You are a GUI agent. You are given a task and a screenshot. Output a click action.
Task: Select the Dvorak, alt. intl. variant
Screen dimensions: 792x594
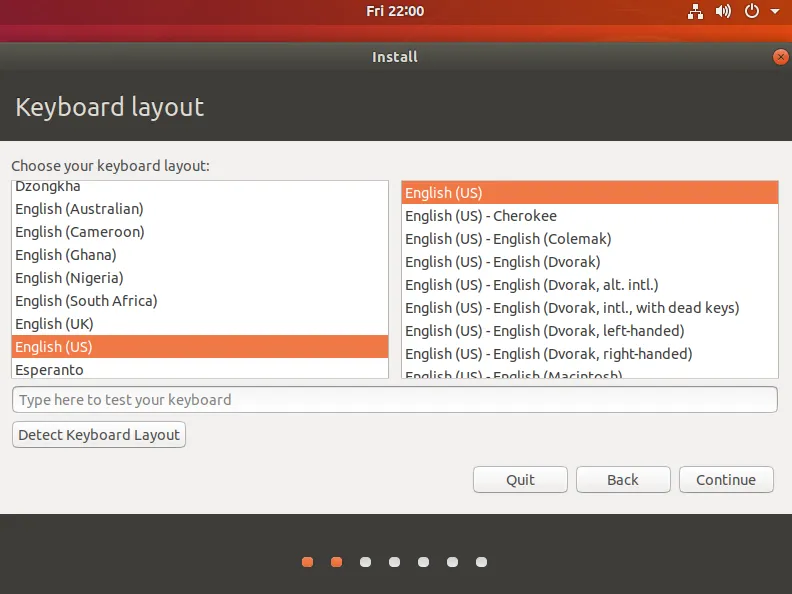[589, 284]
